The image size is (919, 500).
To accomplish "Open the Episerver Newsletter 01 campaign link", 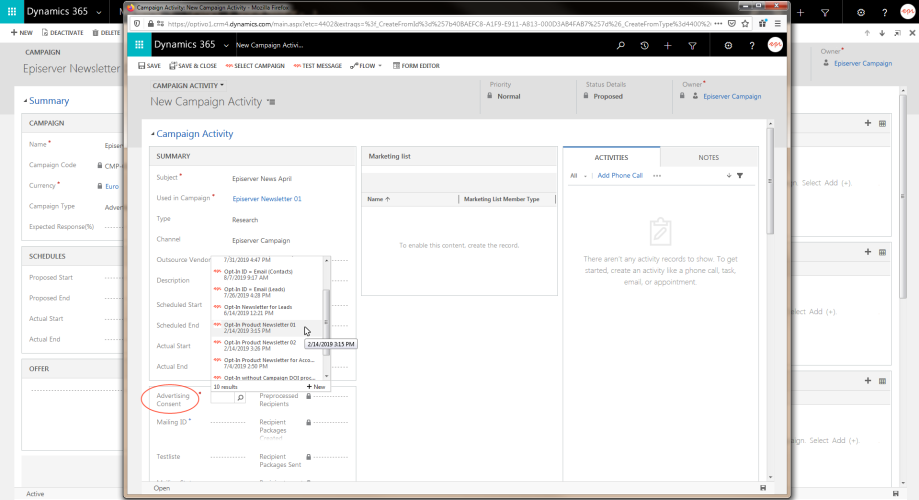I will tap(267, 199).
